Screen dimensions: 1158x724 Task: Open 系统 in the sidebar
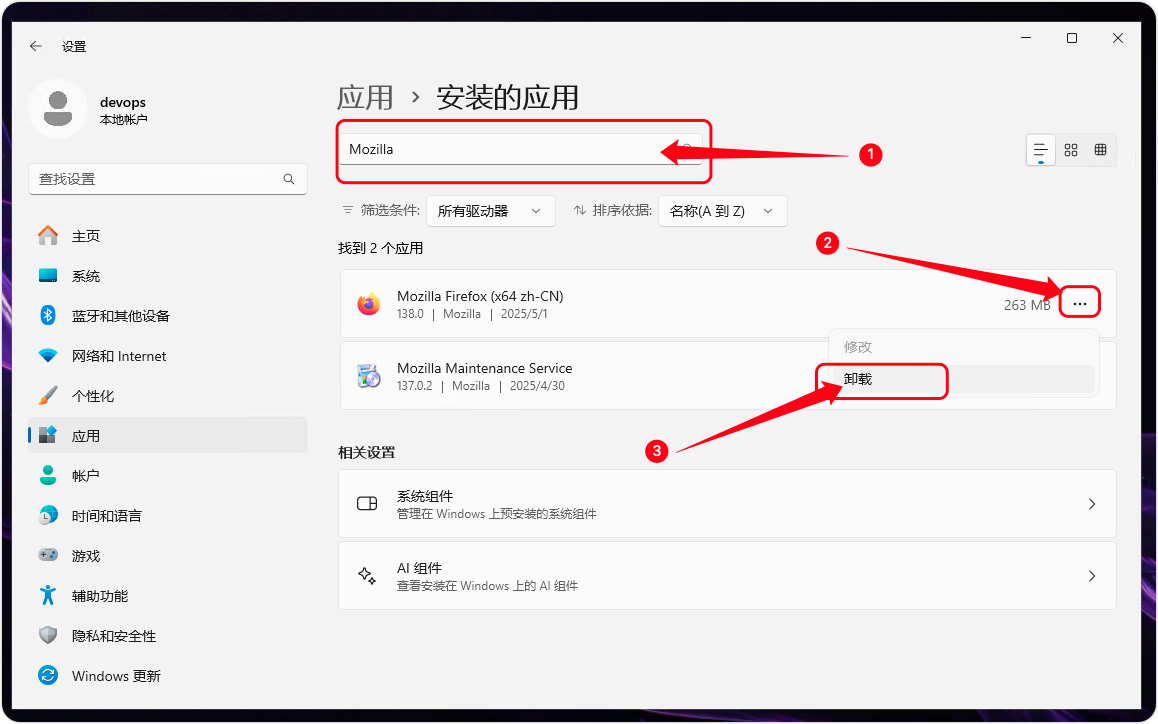(x=168, y=276)
